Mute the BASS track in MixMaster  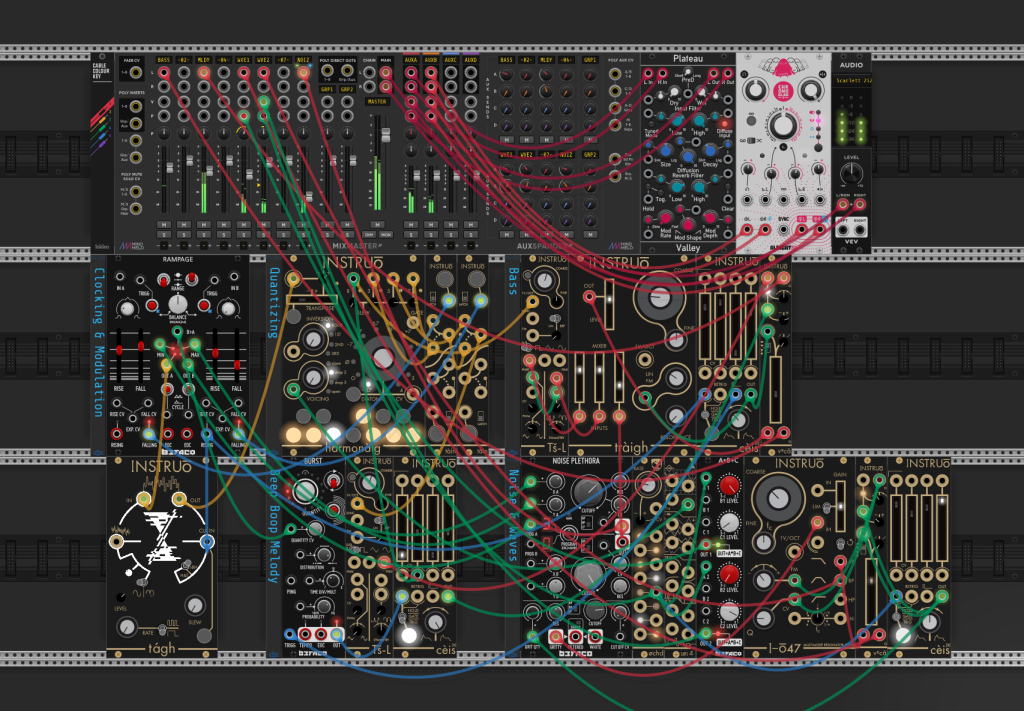(163, 225)
